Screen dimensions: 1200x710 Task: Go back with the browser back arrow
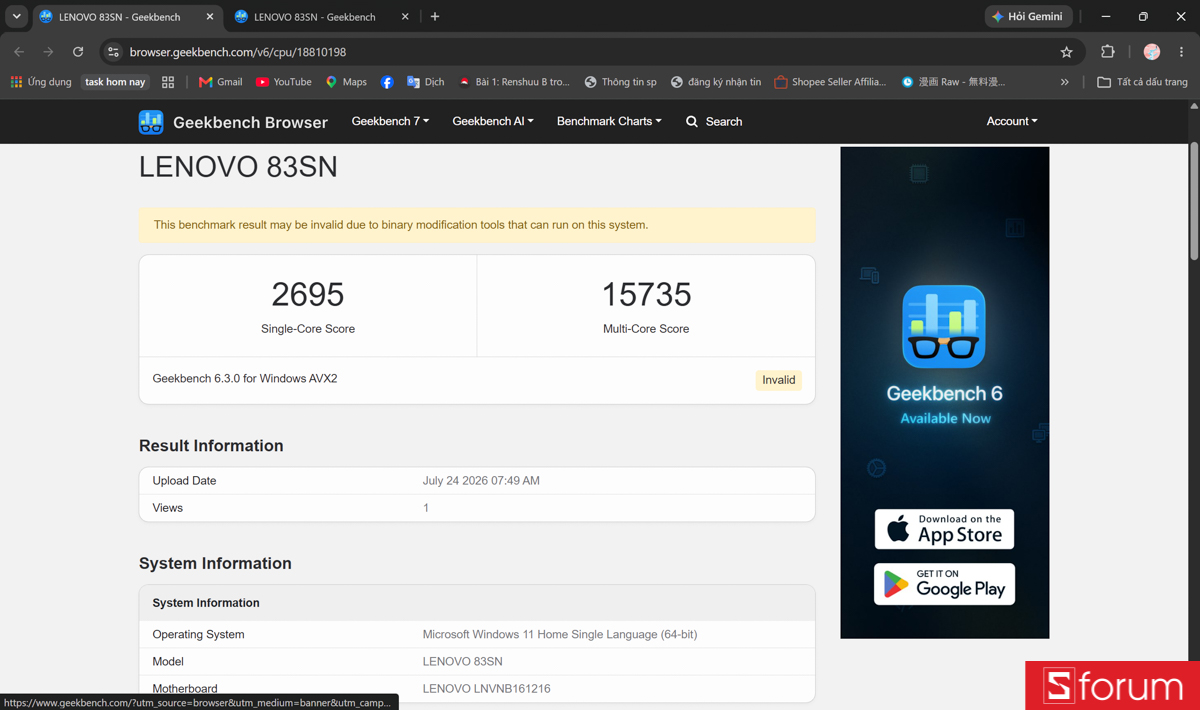click(x=19, y=52)
